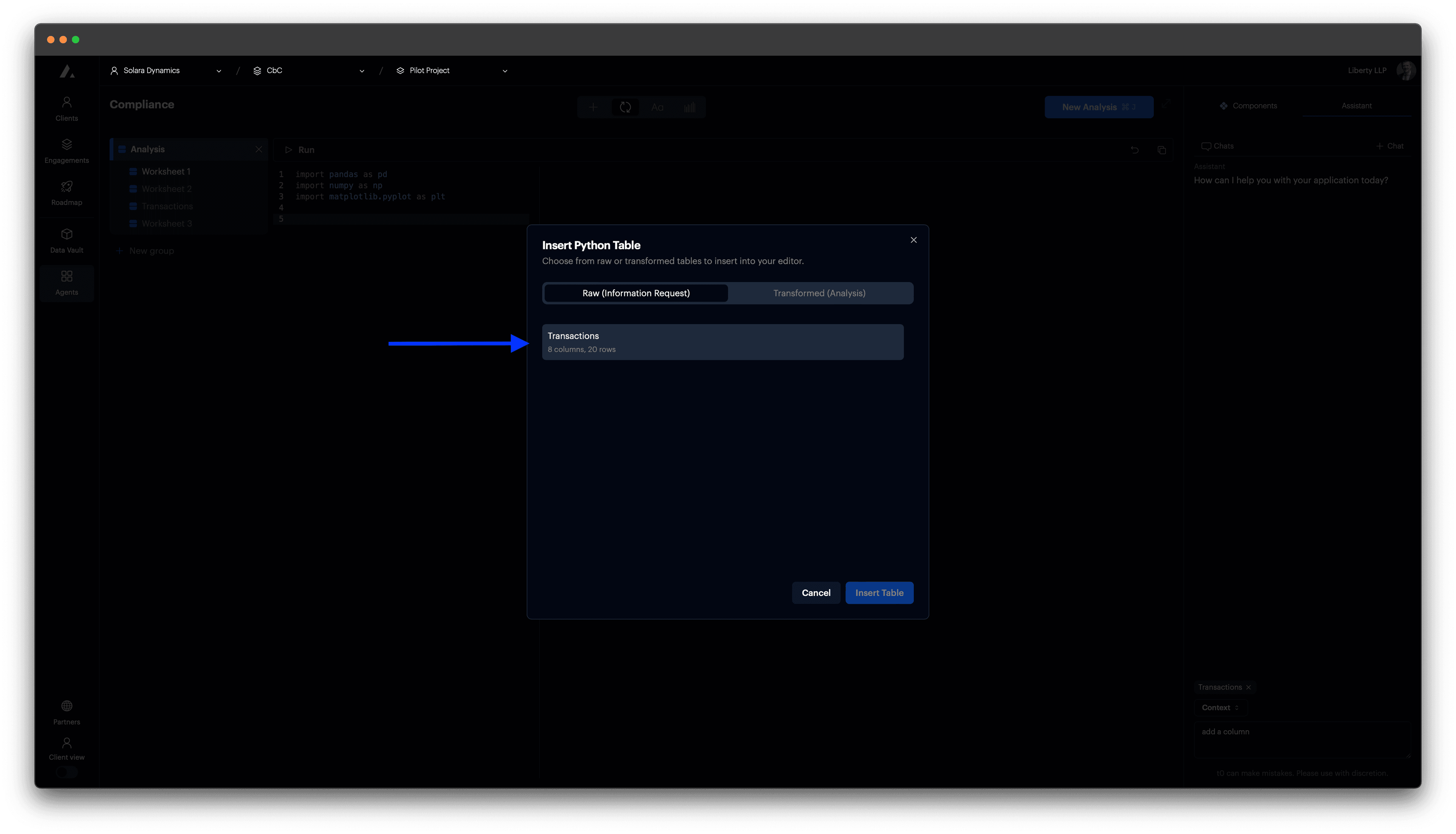Select the Assistant tab

1356,105
